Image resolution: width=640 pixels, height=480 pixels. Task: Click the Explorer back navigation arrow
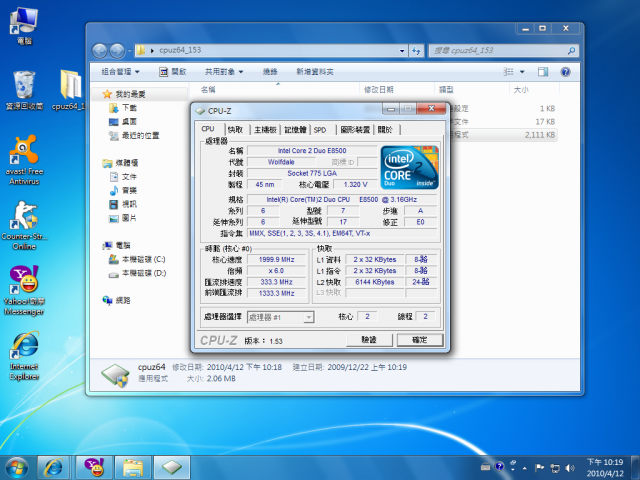click(99, 51)
